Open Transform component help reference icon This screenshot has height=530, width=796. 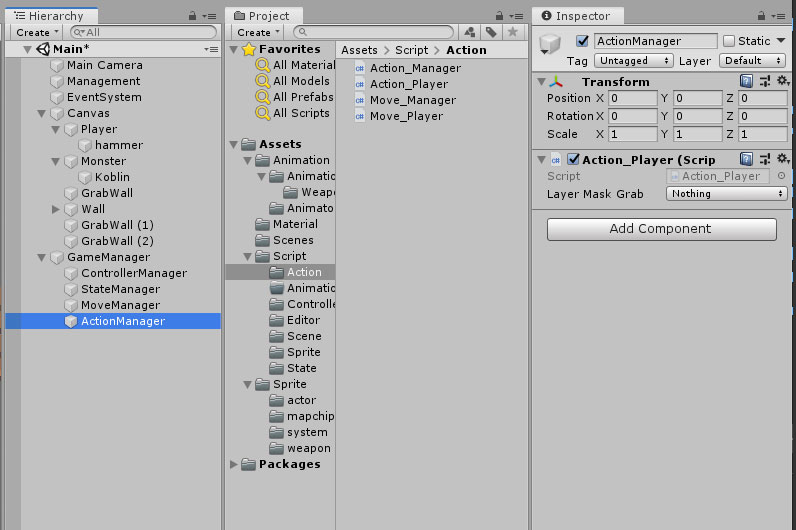[746, 82]
